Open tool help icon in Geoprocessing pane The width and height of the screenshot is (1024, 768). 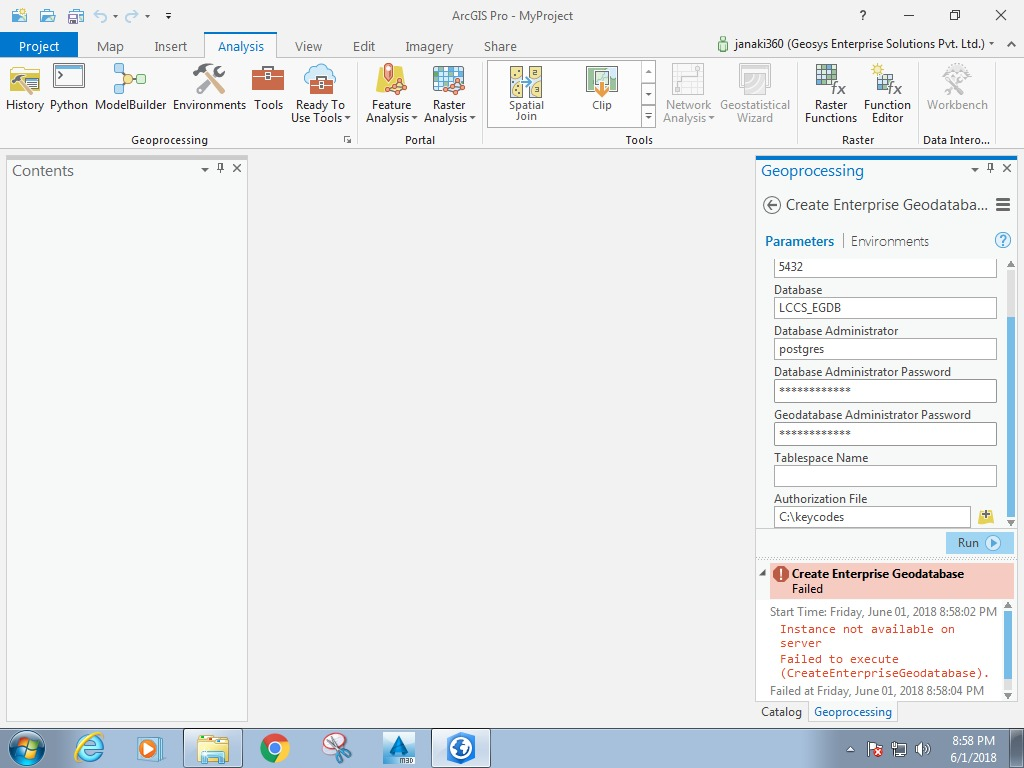point(1002,240)
